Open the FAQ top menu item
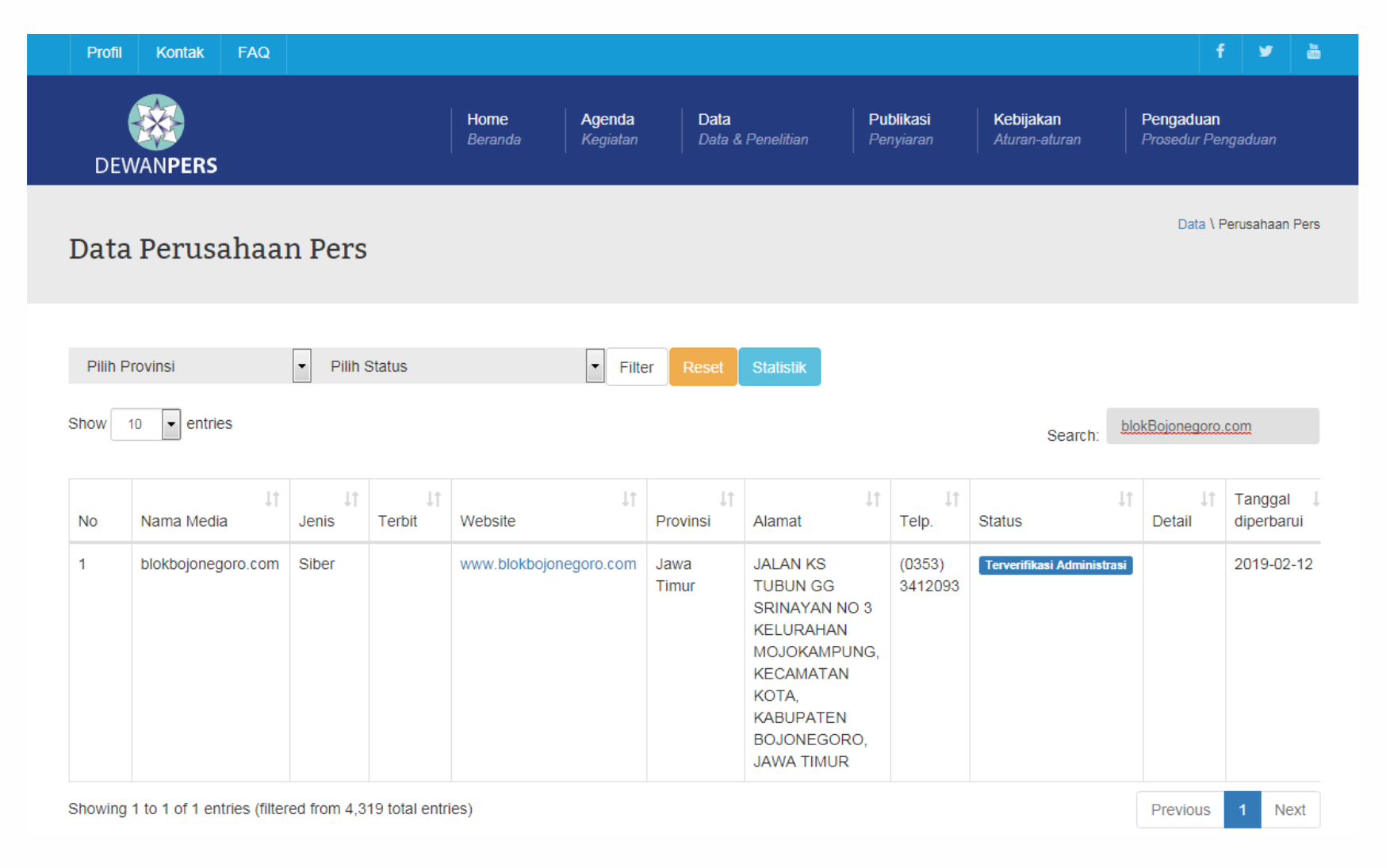 (x=254, y=53)
